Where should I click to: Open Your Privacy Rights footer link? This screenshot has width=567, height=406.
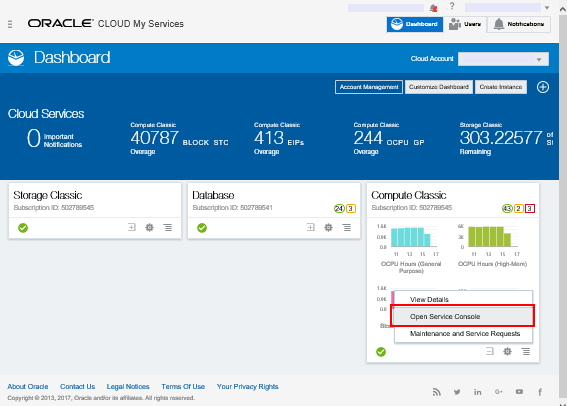point(248,386)
